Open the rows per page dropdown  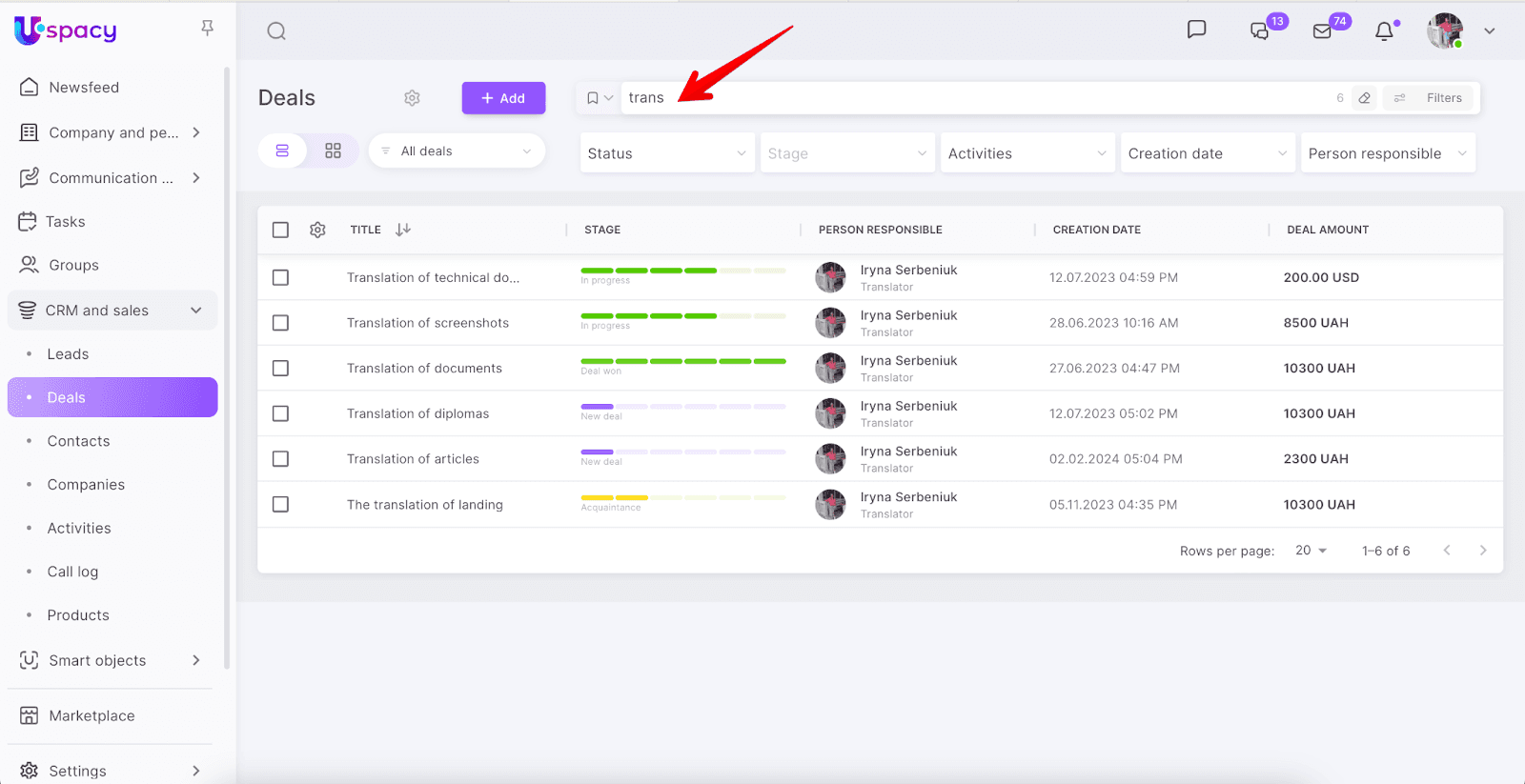click(x=1311, y=551)
